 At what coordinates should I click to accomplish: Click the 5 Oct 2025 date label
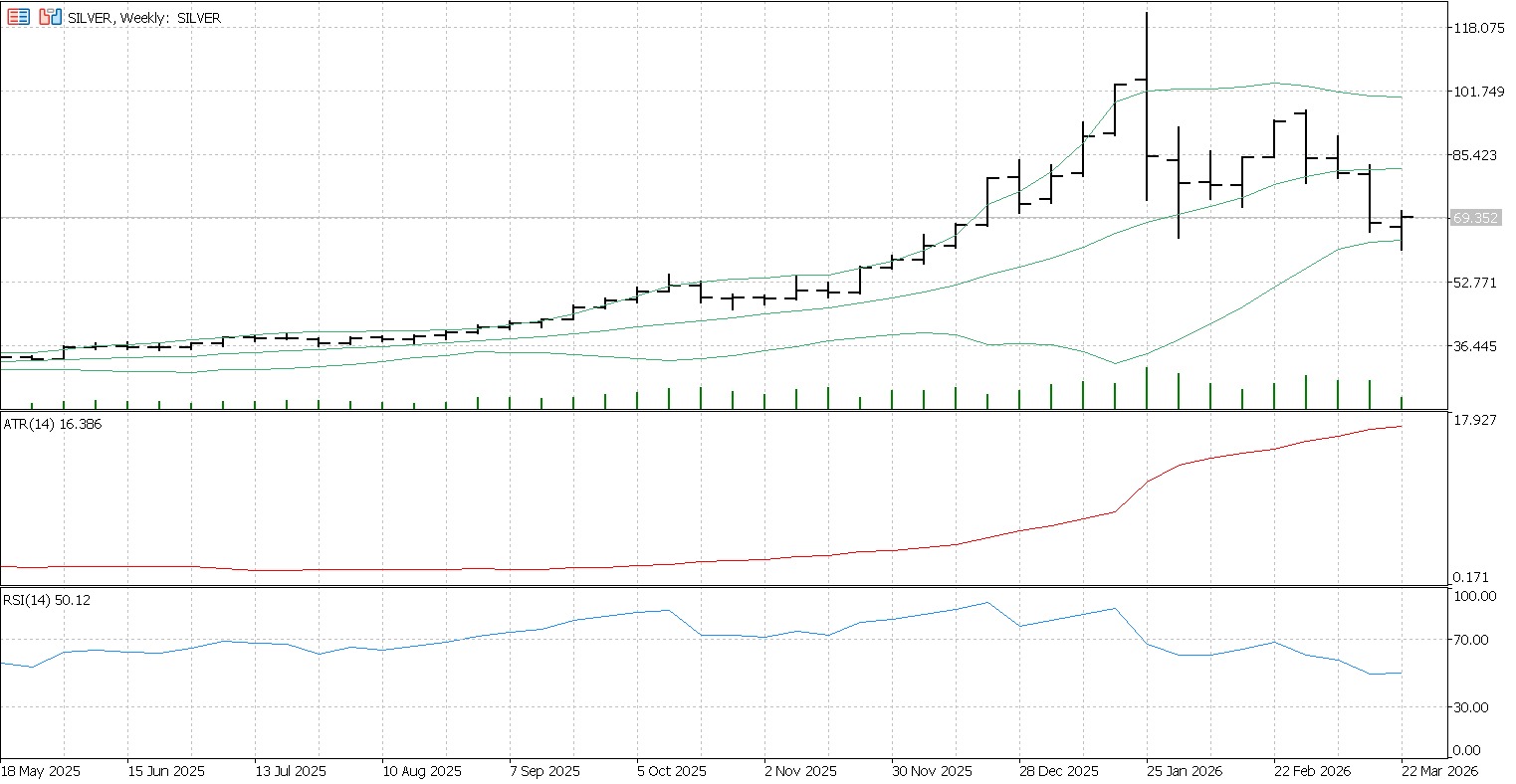pos(672,771)
